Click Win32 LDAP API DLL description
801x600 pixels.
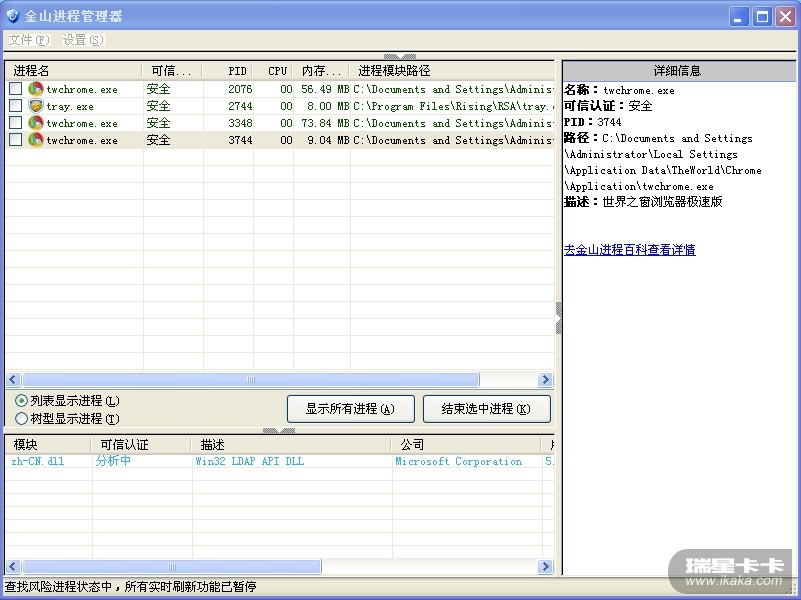[250, 461]
